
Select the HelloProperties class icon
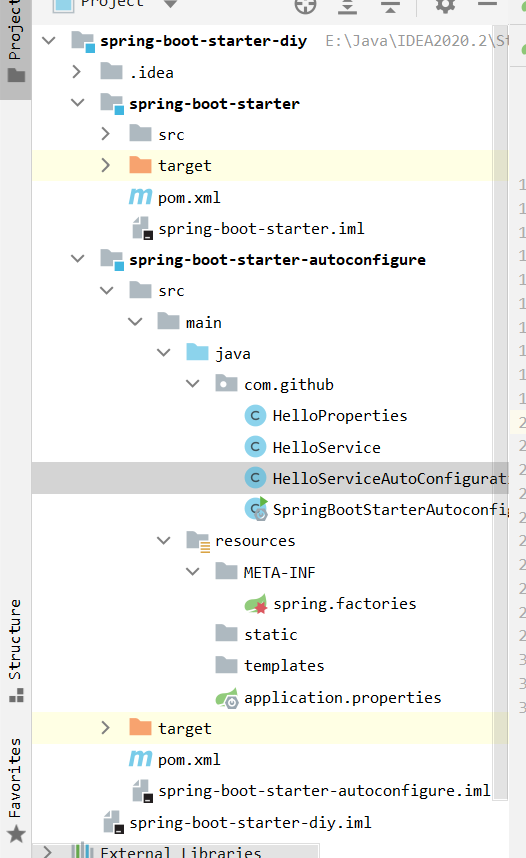[x=255, y=416]
